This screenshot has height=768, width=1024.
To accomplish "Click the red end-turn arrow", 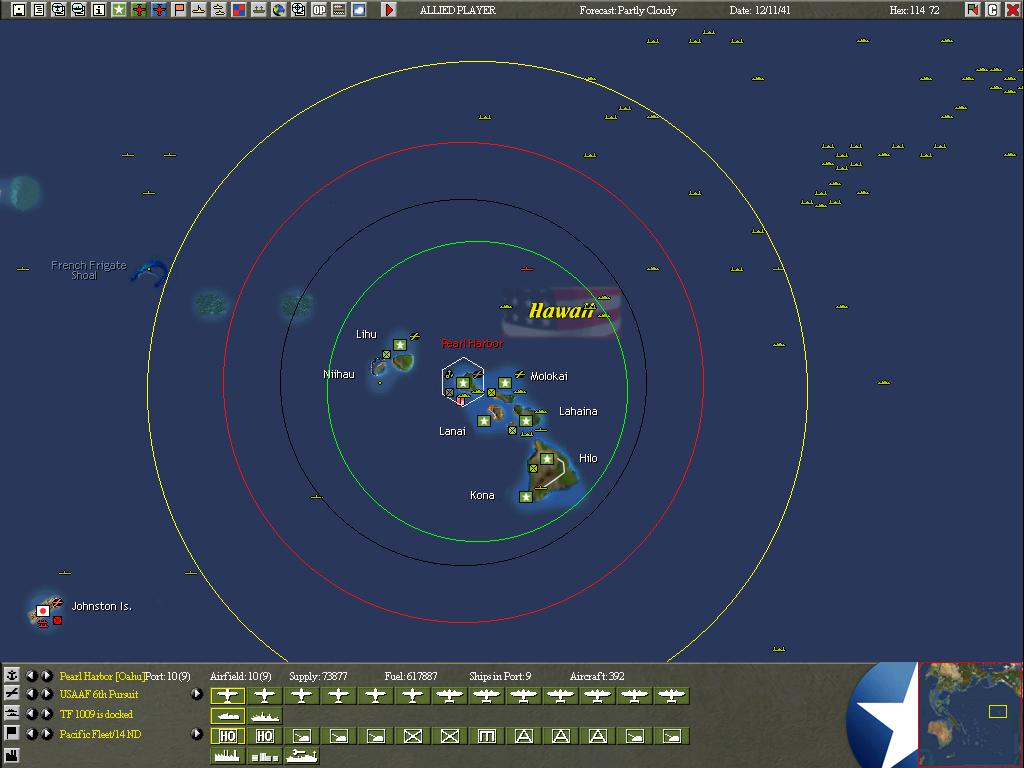I will (389, 10).
